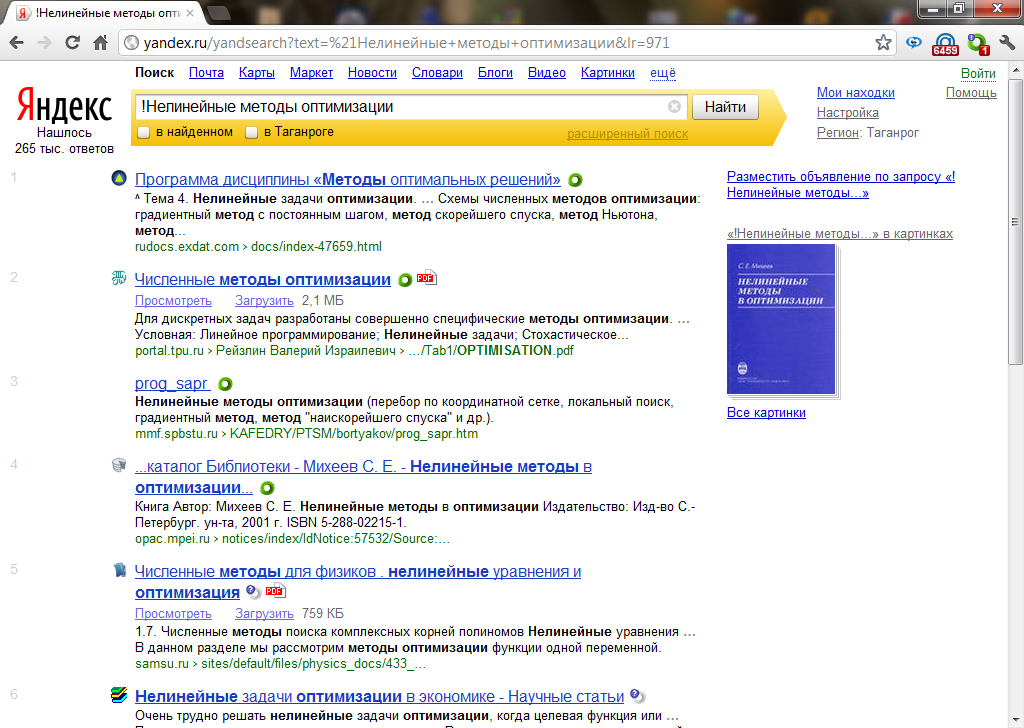Click Загрузить for 759 КБ PDF
Viewport: 1024px width, 728px height.
264,614
